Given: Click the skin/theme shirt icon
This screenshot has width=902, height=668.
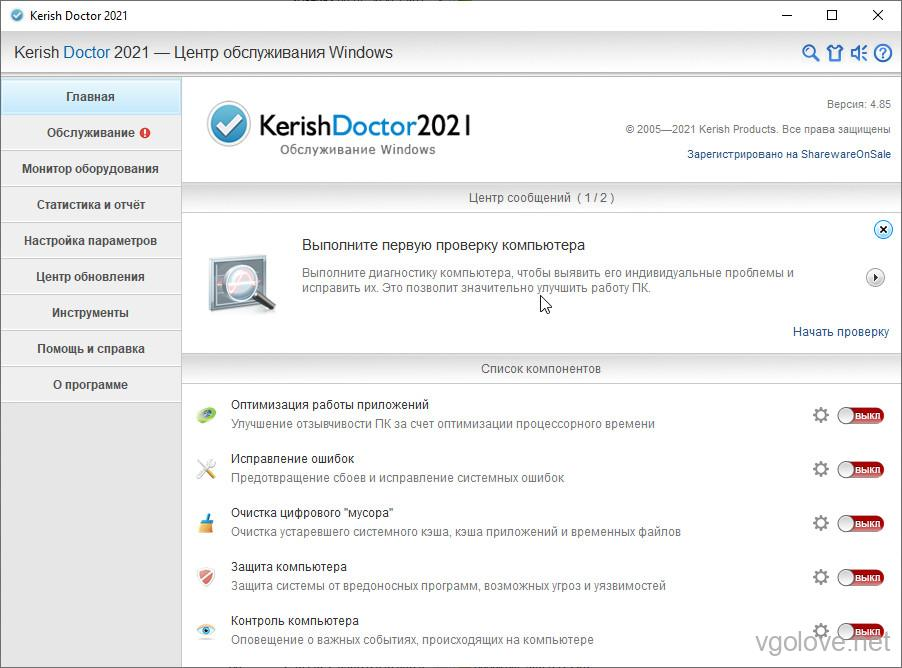Looking at the screenshot, I should (x=835, y=53).
